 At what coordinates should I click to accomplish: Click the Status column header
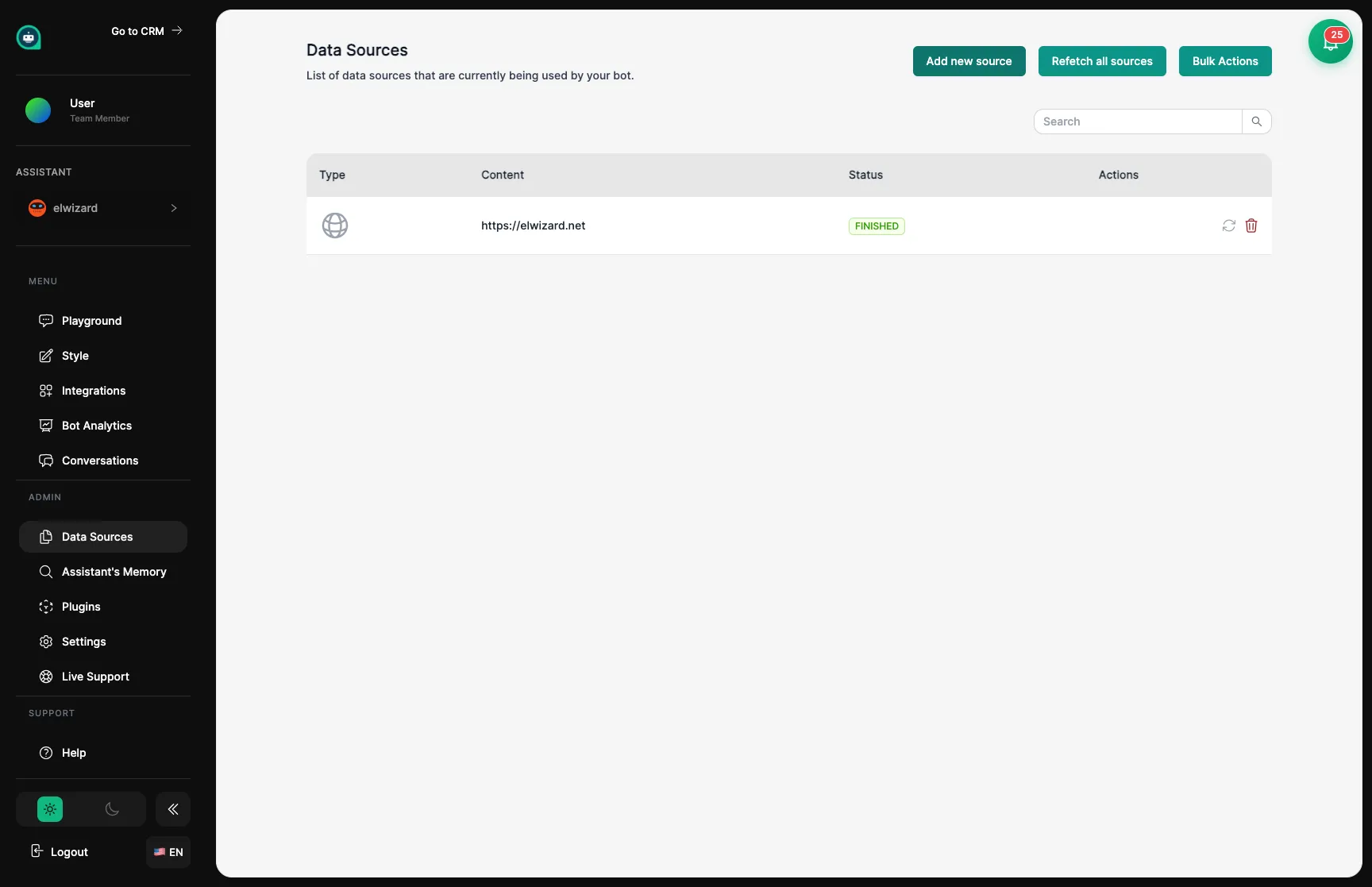[x=865, y=175]
